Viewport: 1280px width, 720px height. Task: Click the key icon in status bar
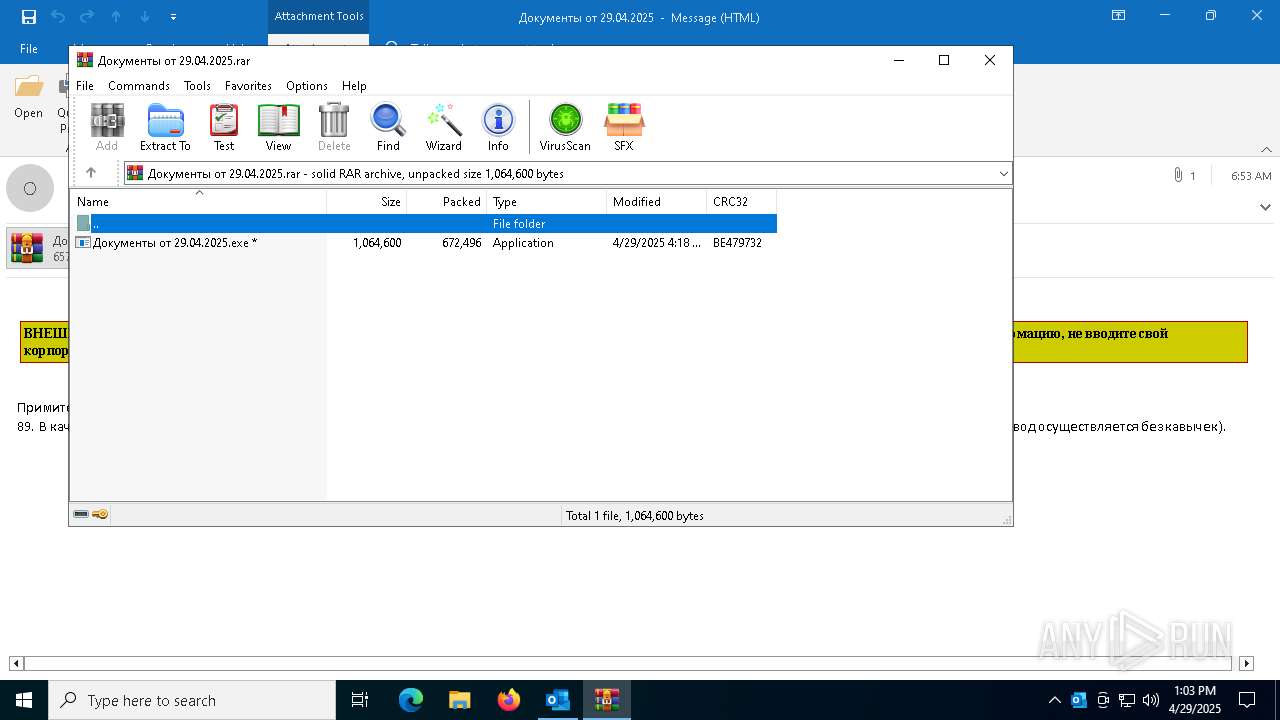[100, 514]
